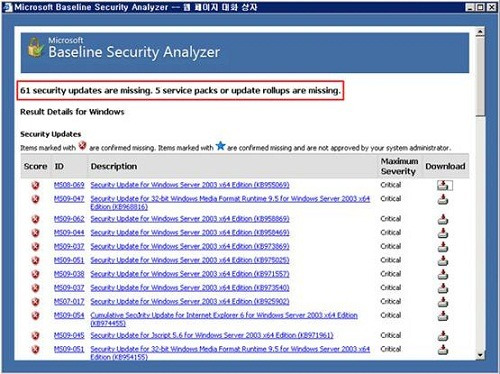Click red shield icon in the KB973540 row
This screenshot has height=374, width=500.
35,288
